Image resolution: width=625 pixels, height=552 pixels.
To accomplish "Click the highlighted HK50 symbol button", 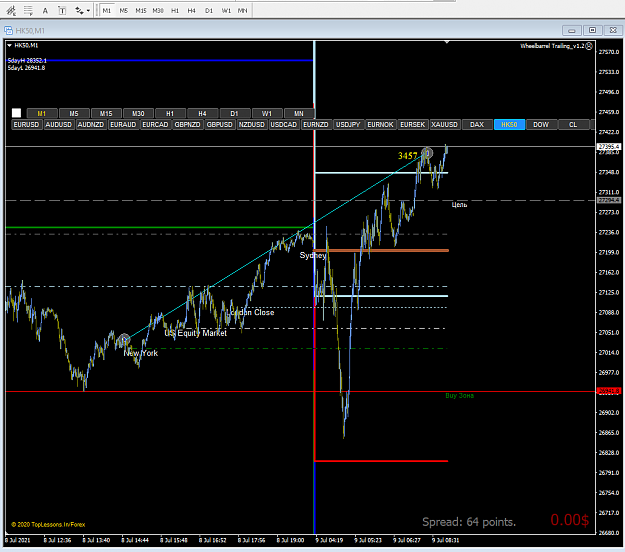I will pyautogui.click(x=509, y=125).
